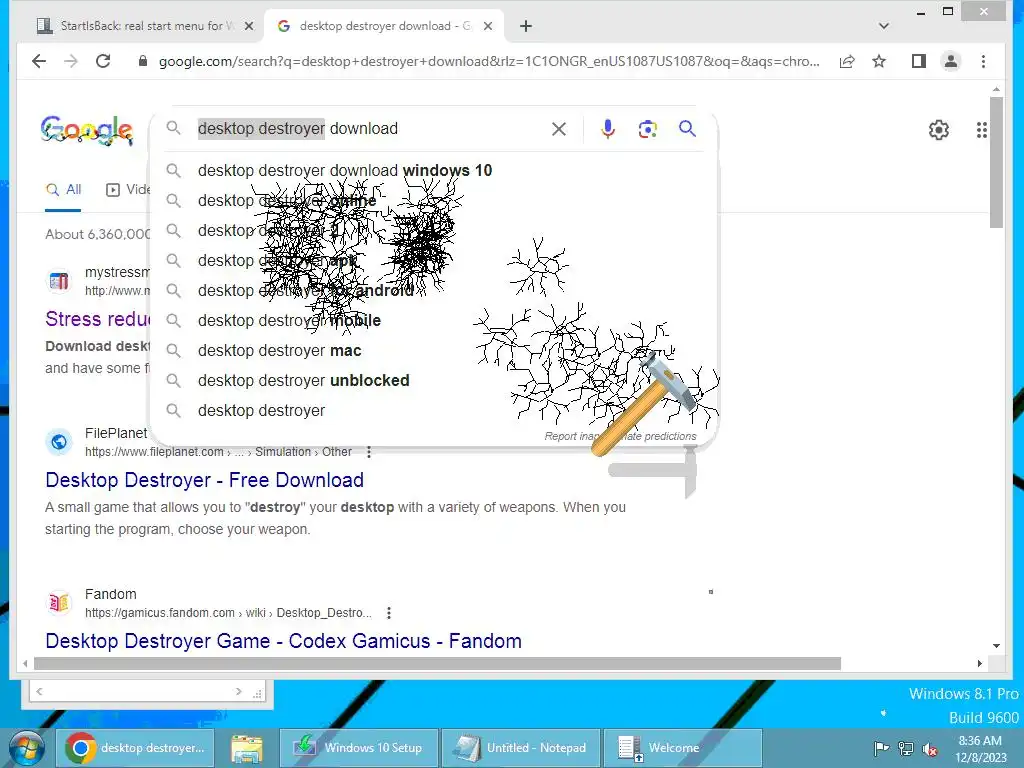This screenshot has width=1024, height=768.
Task: Open more options for Fandom result
Action: 389,613
